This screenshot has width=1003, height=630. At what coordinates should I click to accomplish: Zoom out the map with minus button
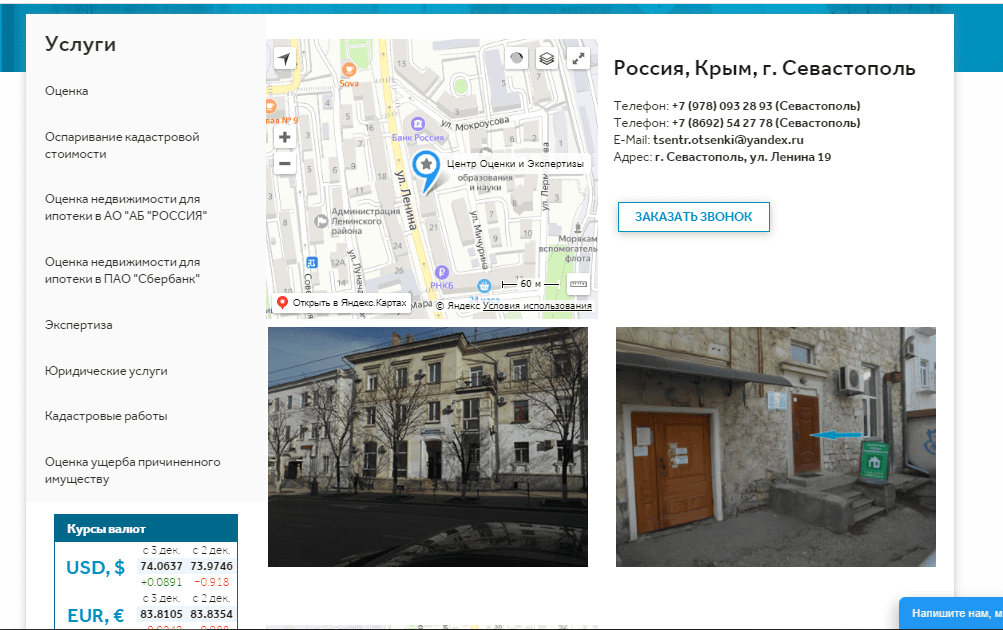pyautogui.click(x=285, y=163)
